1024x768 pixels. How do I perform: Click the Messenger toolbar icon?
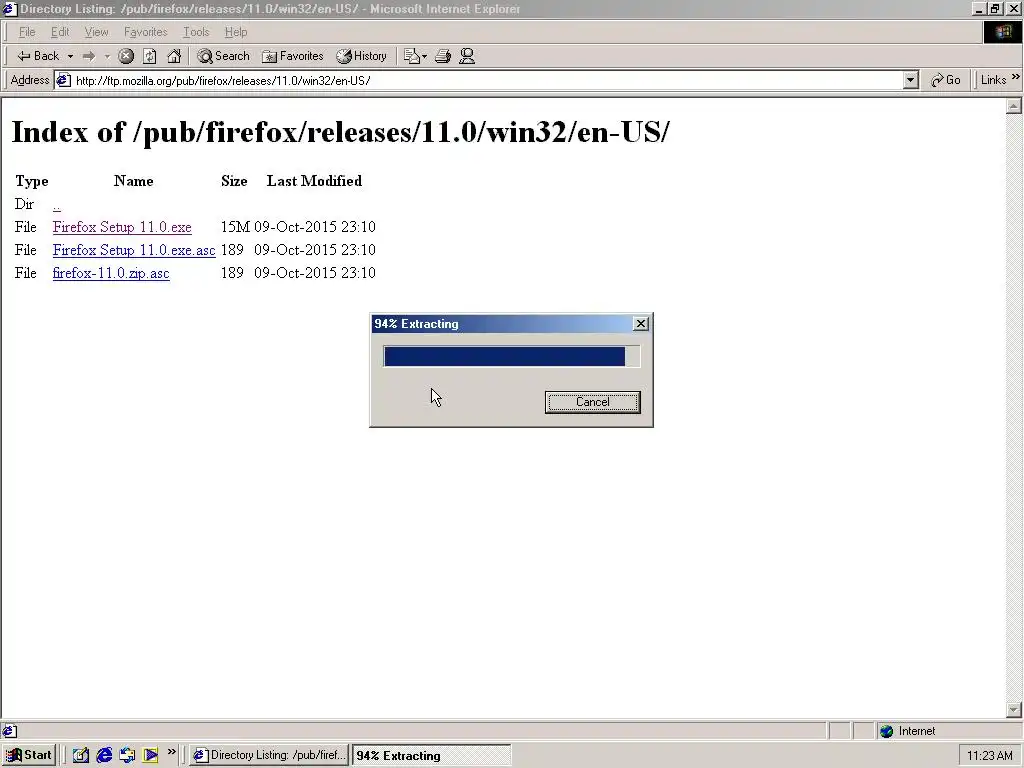pyautogui.click(x=467, y=56)
